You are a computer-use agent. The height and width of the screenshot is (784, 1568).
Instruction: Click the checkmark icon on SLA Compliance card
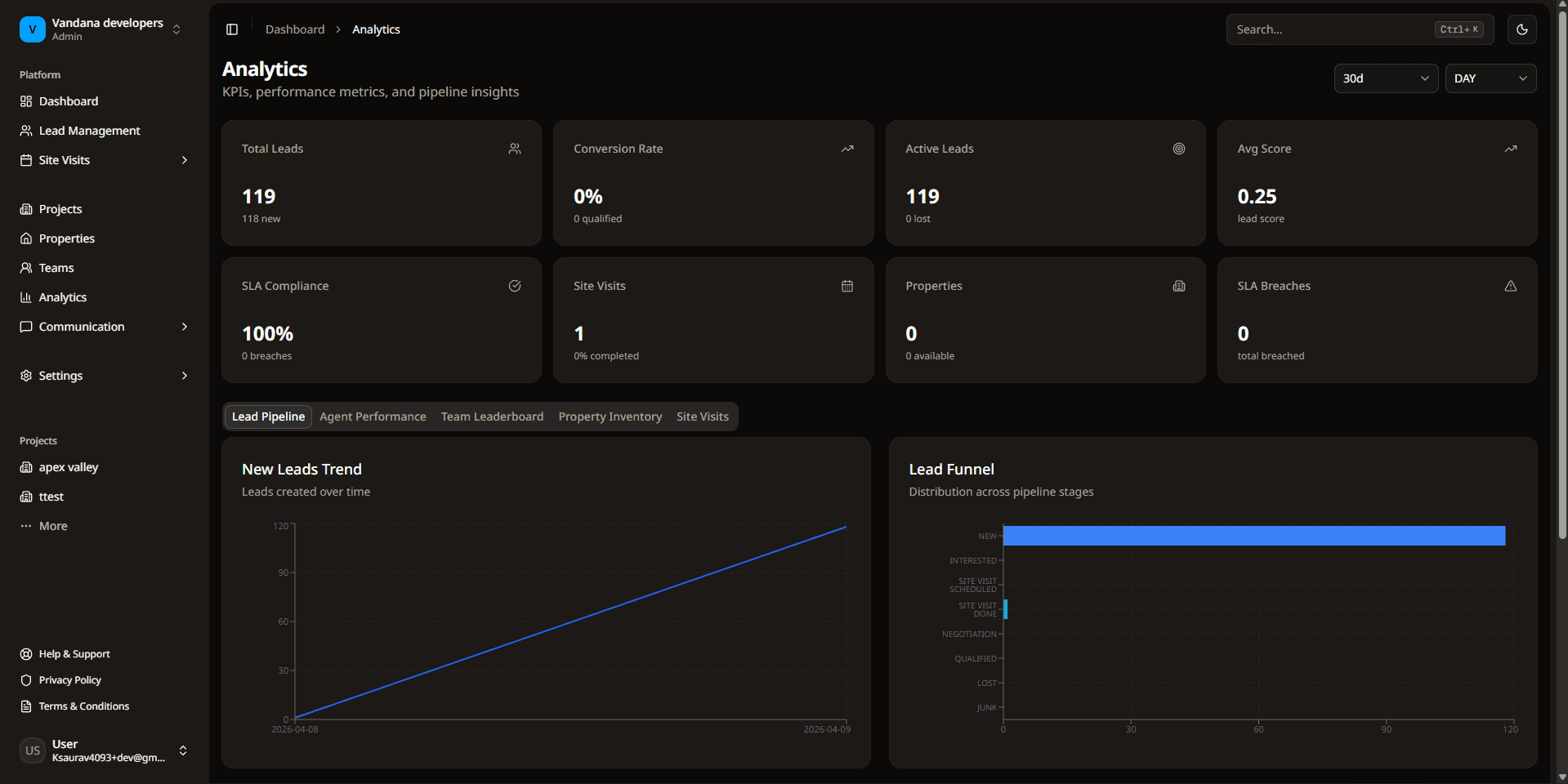click(x=515, y=286)
